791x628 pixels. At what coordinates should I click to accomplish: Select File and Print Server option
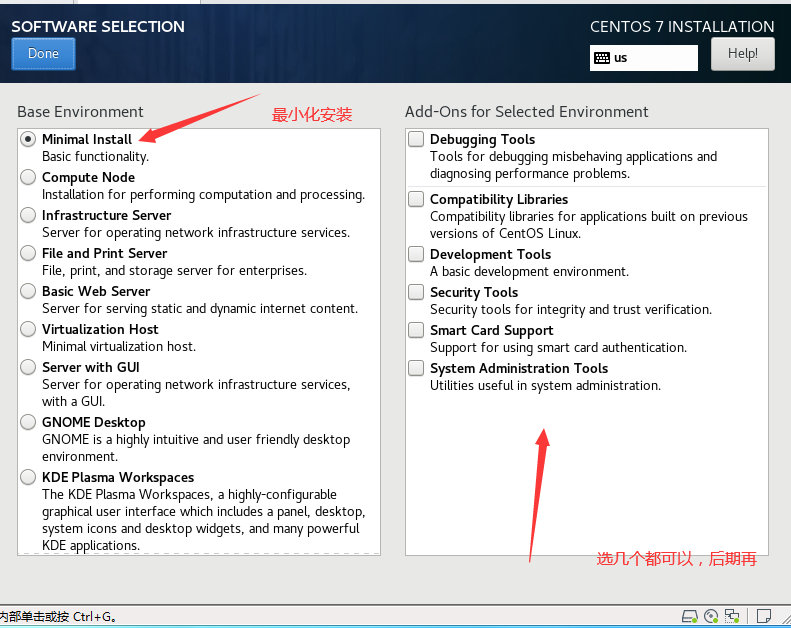pos(28,253)
